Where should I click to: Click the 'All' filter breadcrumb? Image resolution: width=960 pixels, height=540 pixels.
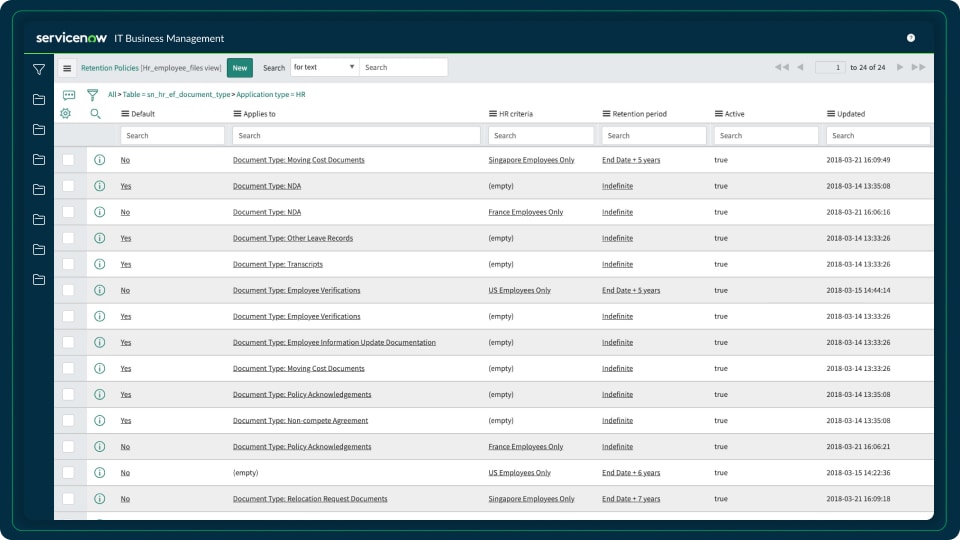click(x=112, y=94)
